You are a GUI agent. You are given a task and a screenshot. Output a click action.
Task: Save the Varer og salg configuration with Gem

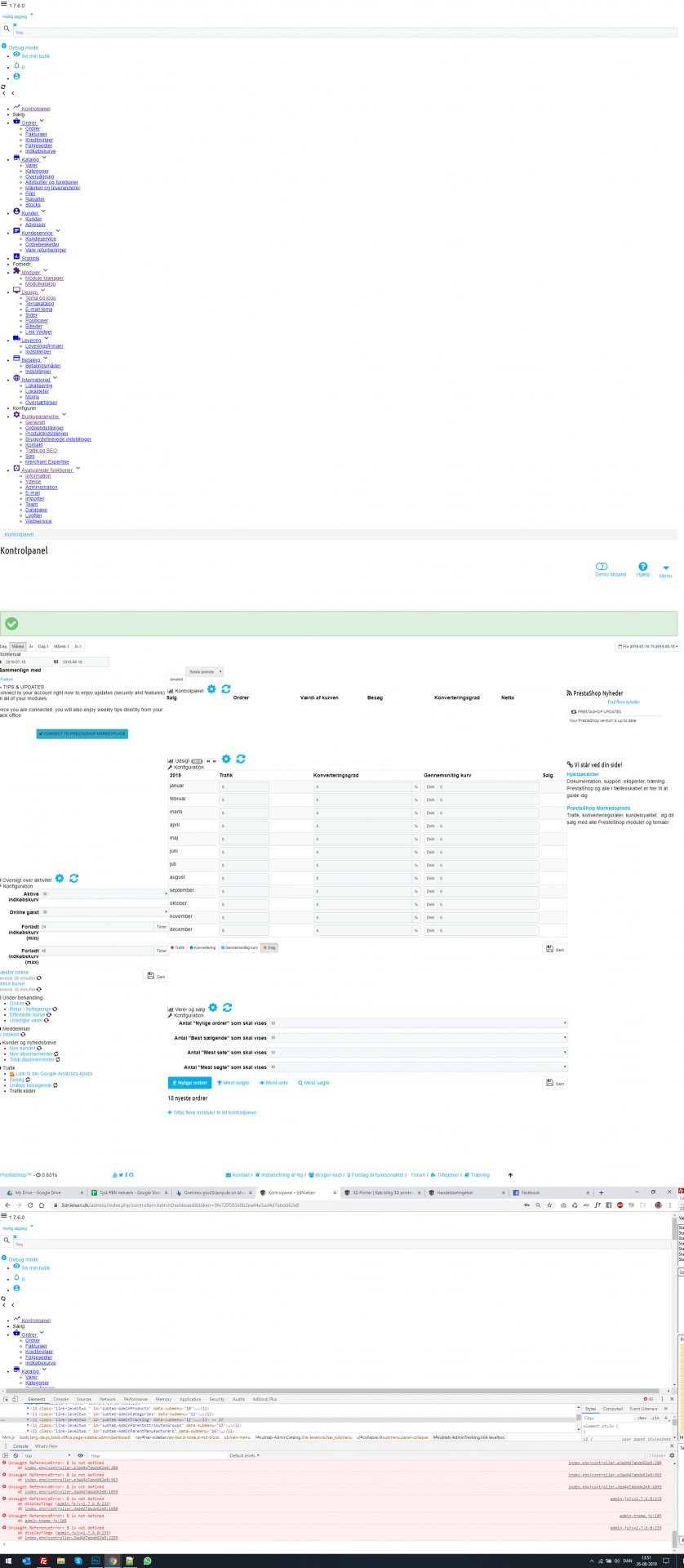(x=555, y=1083)
